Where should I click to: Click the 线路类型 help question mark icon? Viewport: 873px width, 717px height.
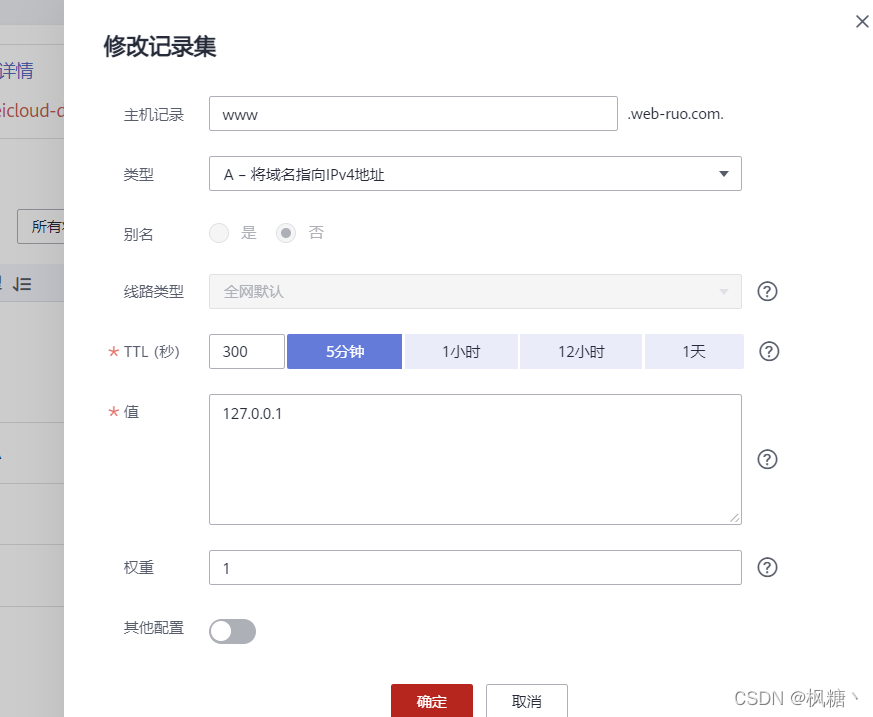[x=767, y=291]
